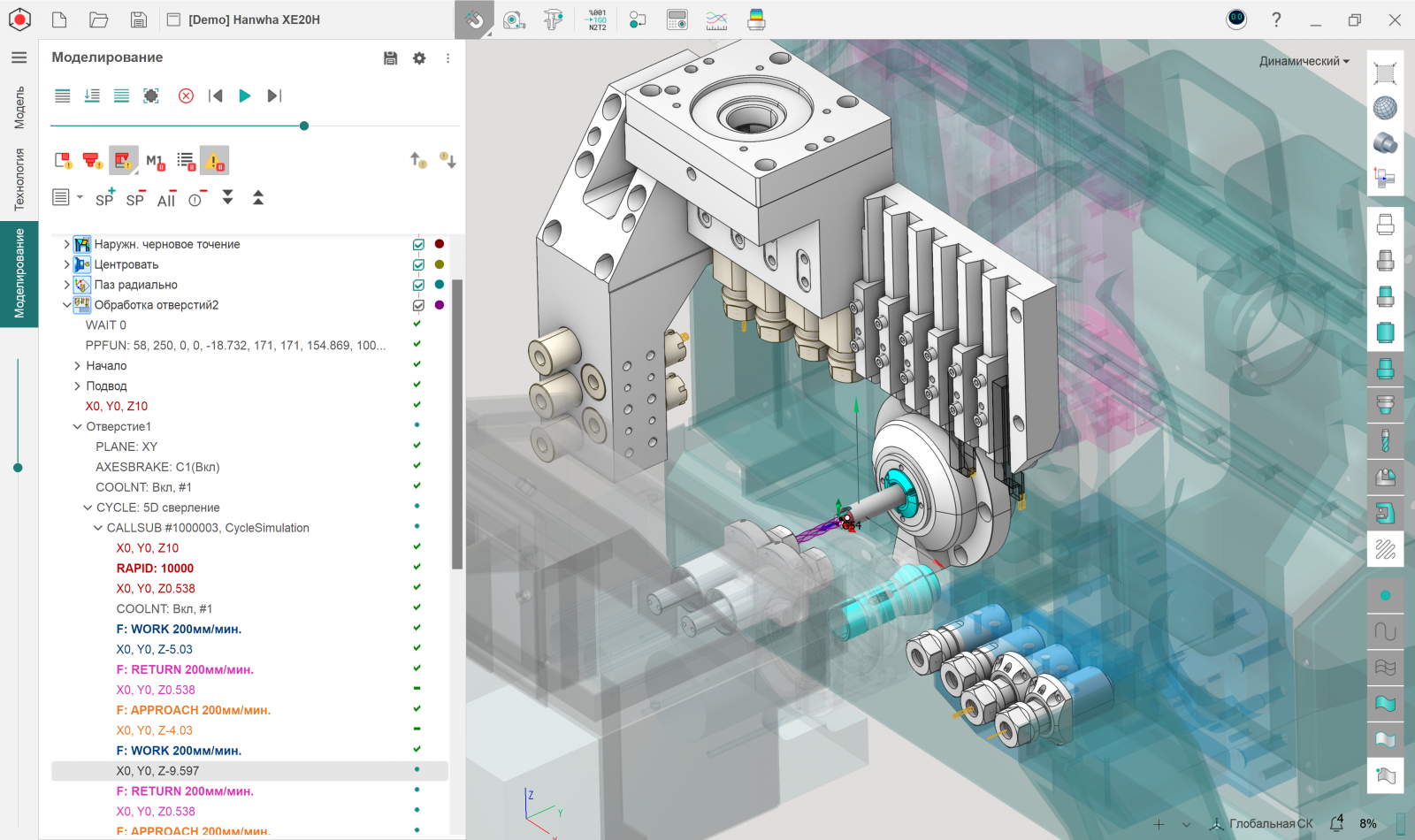Image resolution: width=1415 pixels, height=840 pixels.
Task: Click the collapse all double-arrow icon
Action: coord(258,198)
